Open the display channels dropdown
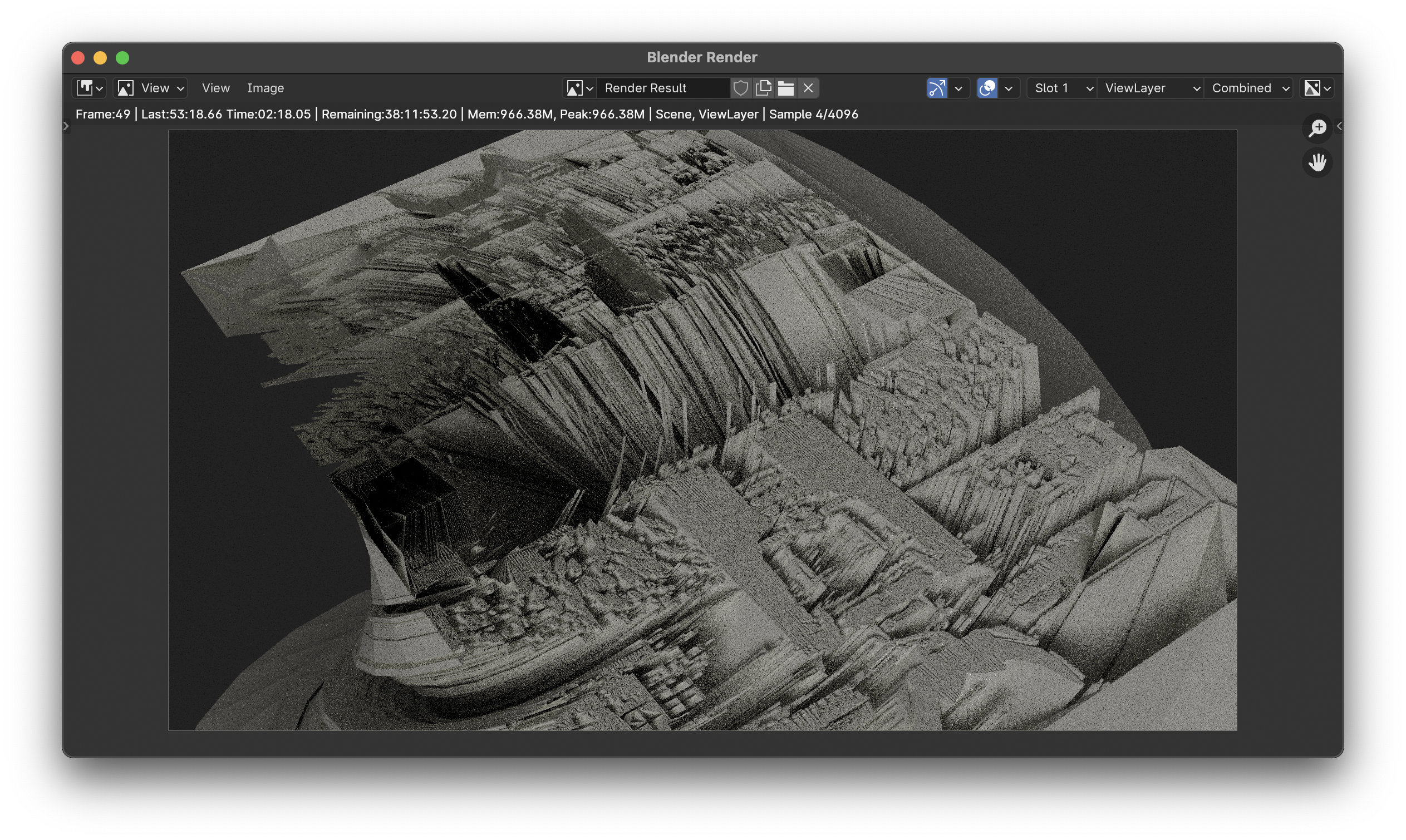The width and height of the screenshot is (1406, 840). pyautogui.click(x=1317, y=88)
